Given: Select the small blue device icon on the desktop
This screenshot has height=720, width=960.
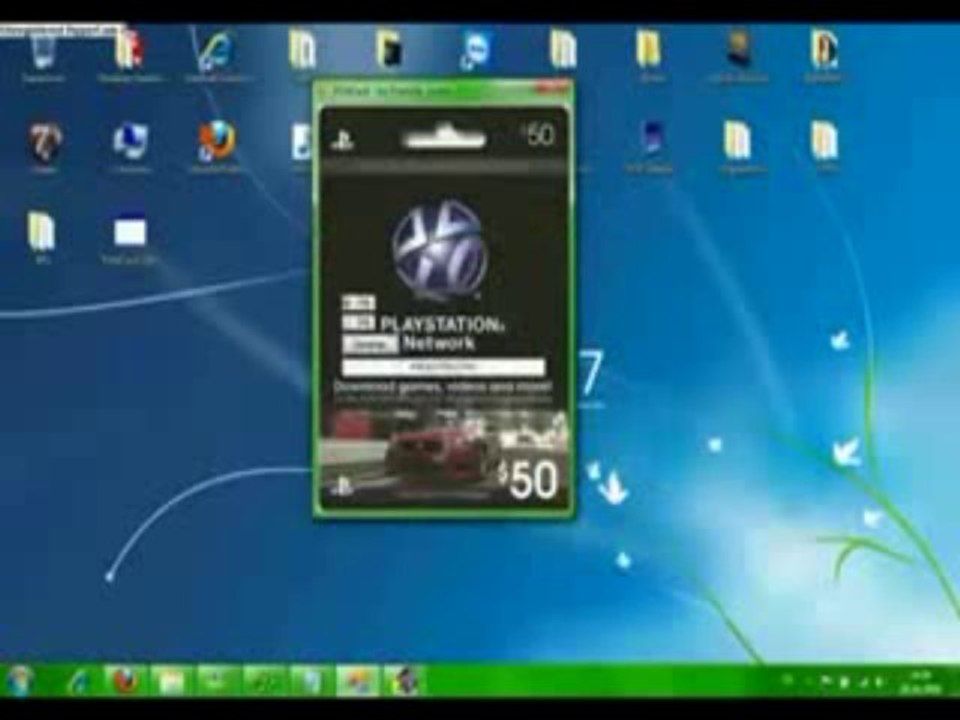Looking at the screenshot, I should click(651, 138).
